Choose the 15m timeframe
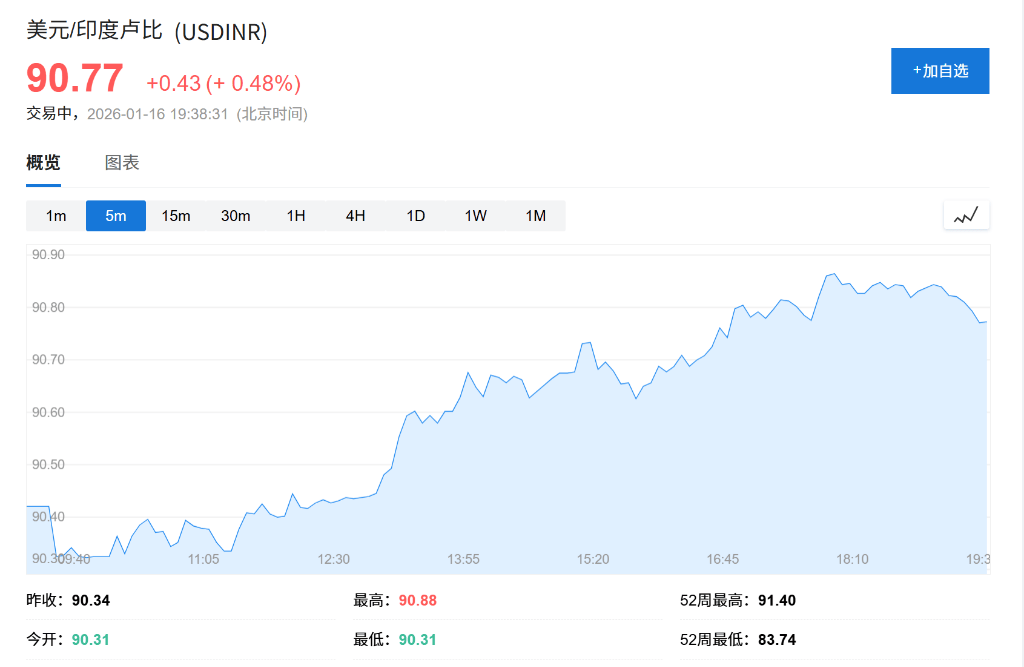Viewport: 1024px width, 667px height. (x=176, y=216)
